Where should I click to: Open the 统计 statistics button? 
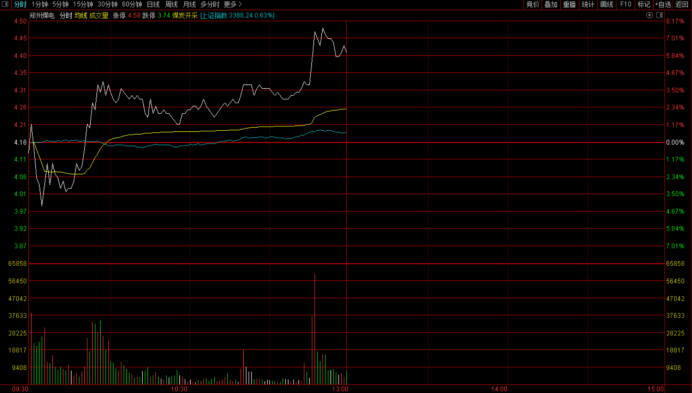coord(588,4)
